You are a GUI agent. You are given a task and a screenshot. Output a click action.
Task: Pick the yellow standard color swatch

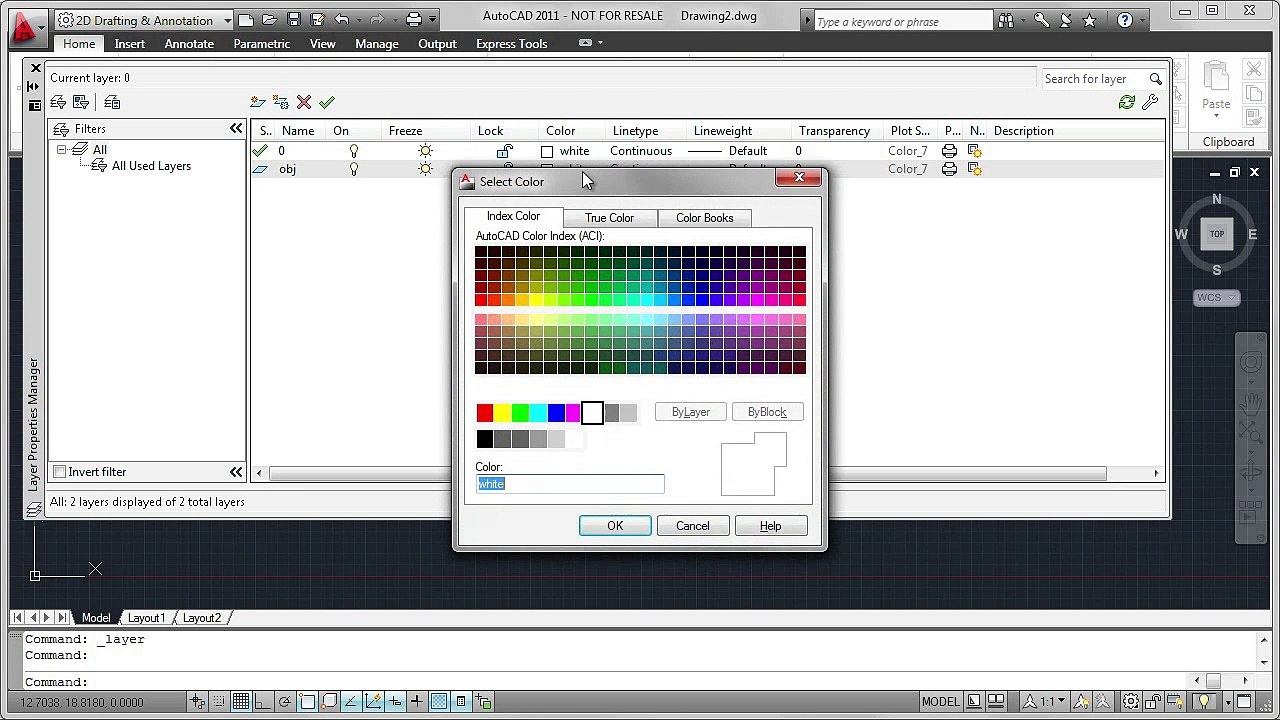(502, 413)
